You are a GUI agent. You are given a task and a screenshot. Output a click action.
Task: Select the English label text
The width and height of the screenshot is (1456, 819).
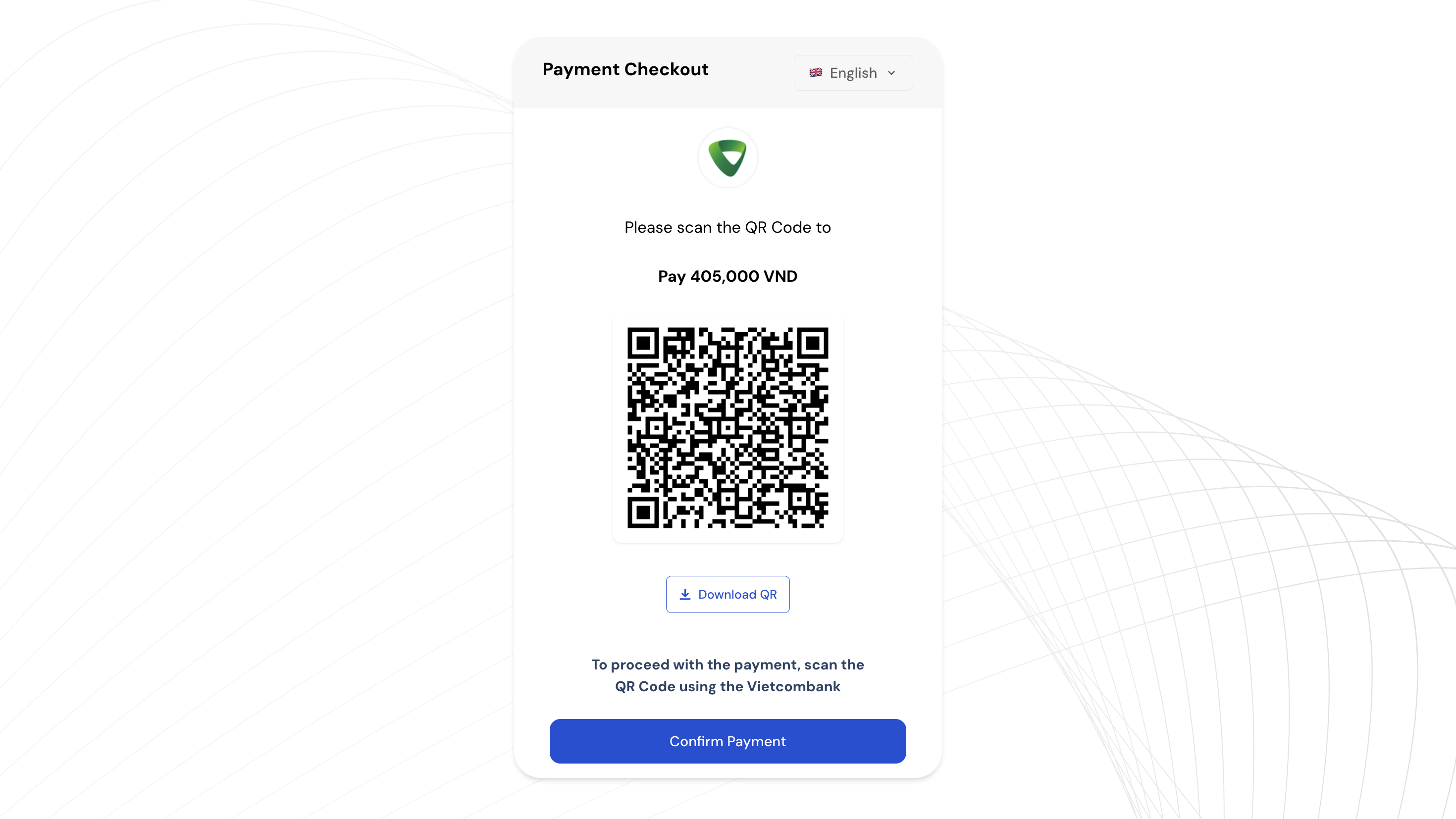pos(853,73)
